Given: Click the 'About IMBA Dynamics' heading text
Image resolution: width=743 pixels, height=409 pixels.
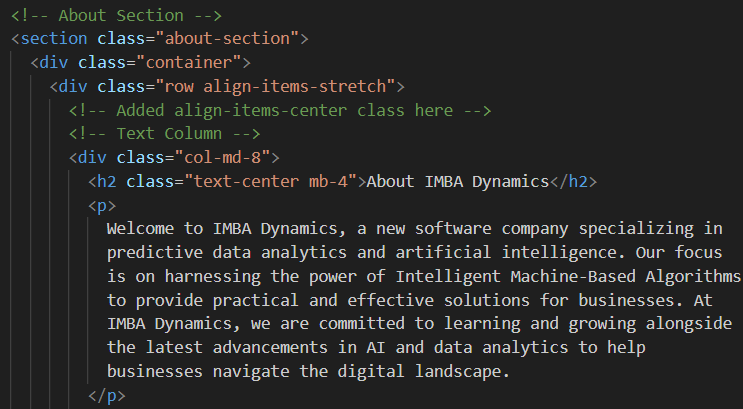Looking at the screenshot, I should coord(458,182).
